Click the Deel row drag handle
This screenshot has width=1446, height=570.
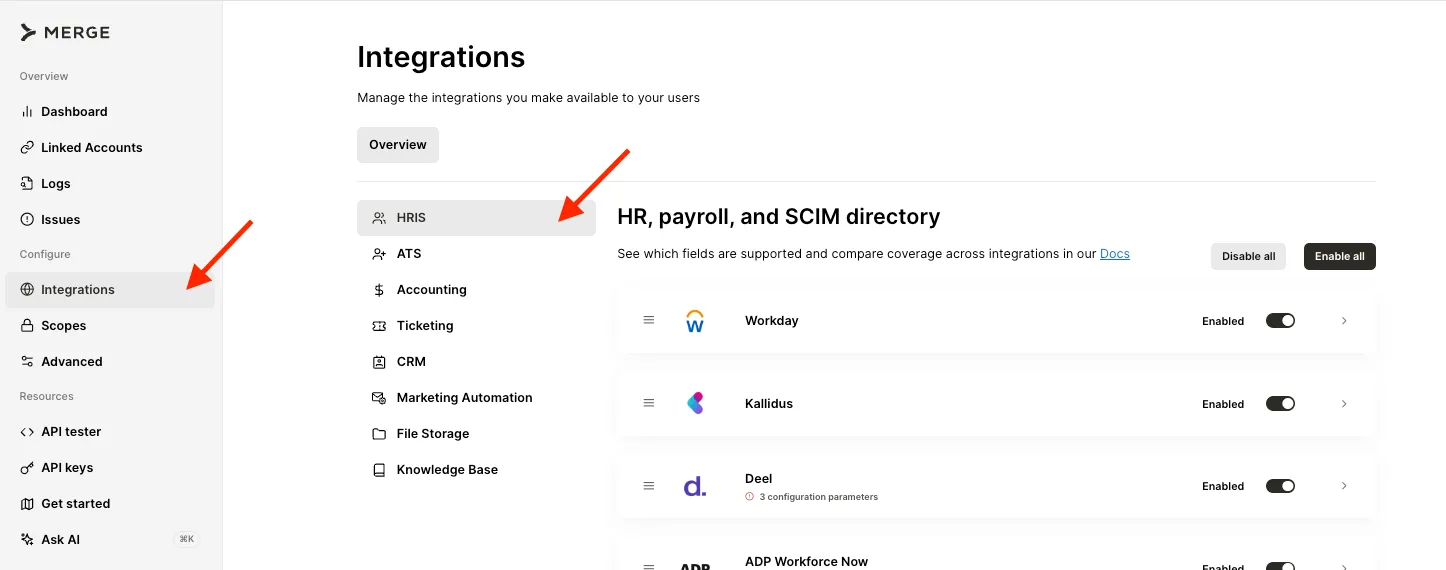pyautogui.click(x=649, y=486)
